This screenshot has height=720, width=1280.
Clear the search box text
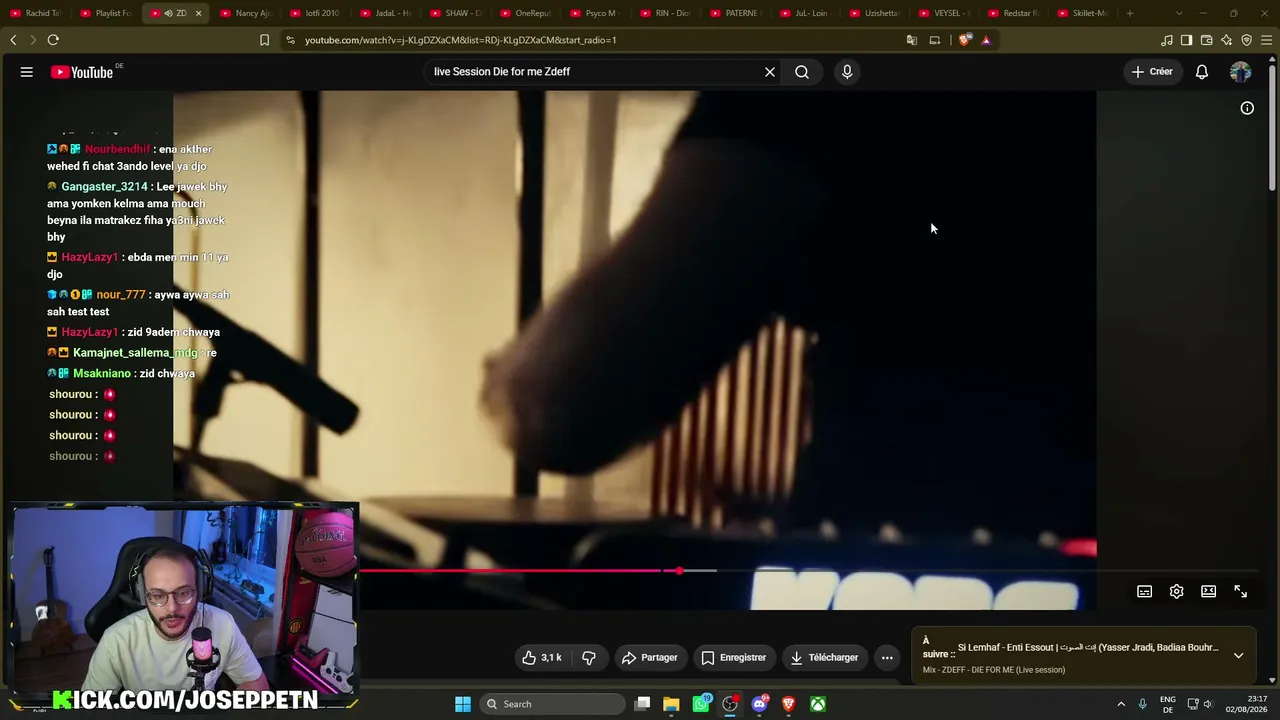click(x=770, y=72)
